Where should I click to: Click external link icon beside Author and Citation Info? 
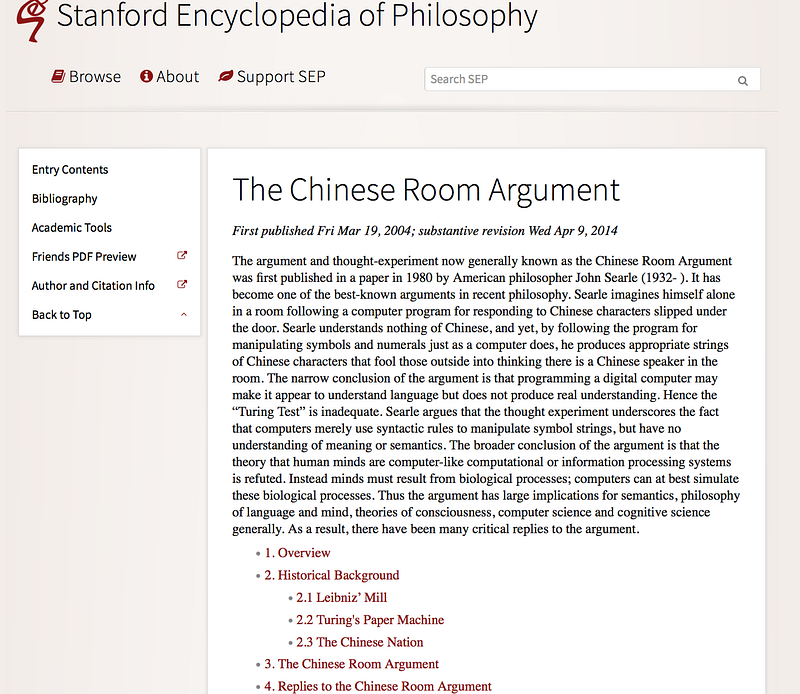182,285
